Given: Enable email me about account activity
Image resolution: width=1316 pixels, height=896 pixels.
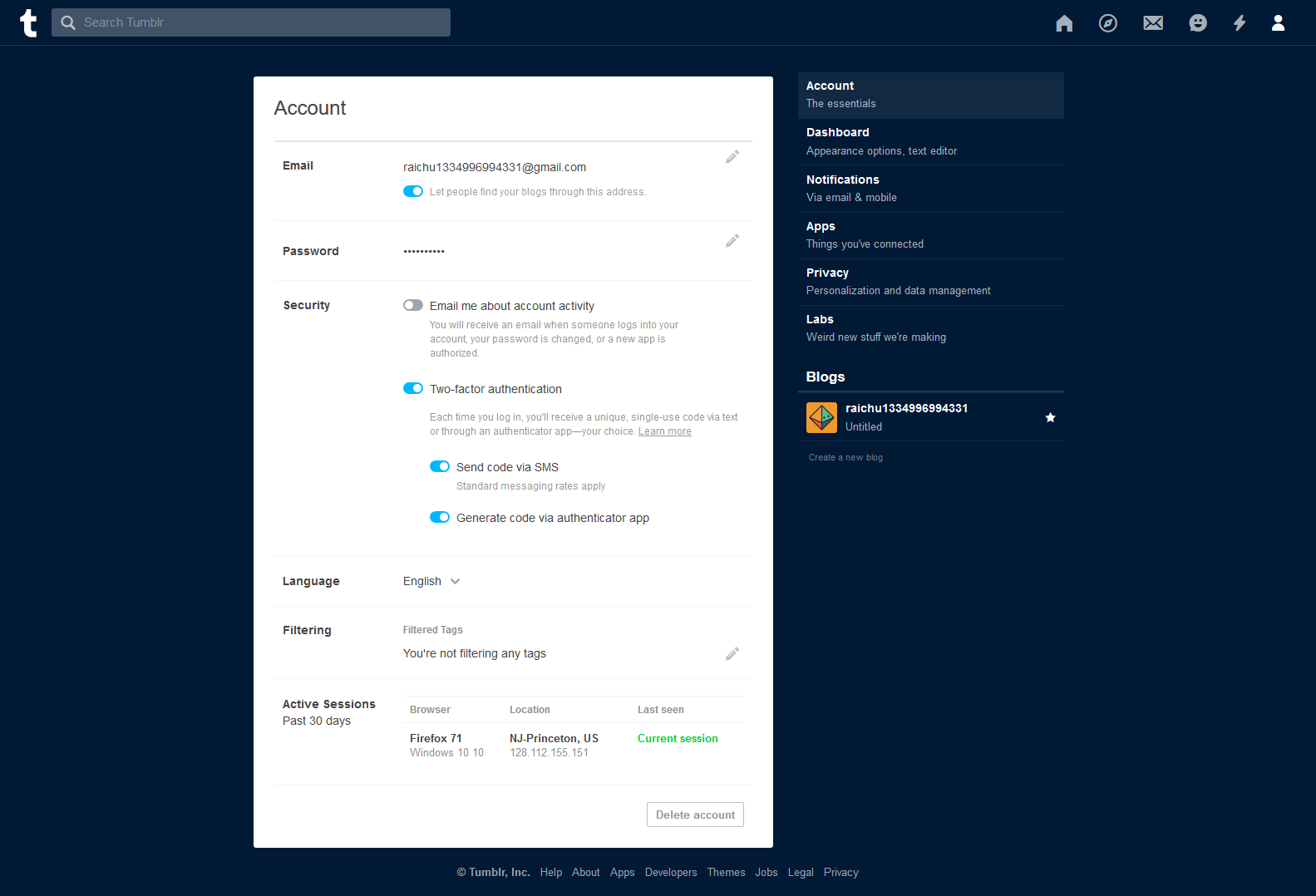Looking at the screenshot, I should (x=413, y=305).
